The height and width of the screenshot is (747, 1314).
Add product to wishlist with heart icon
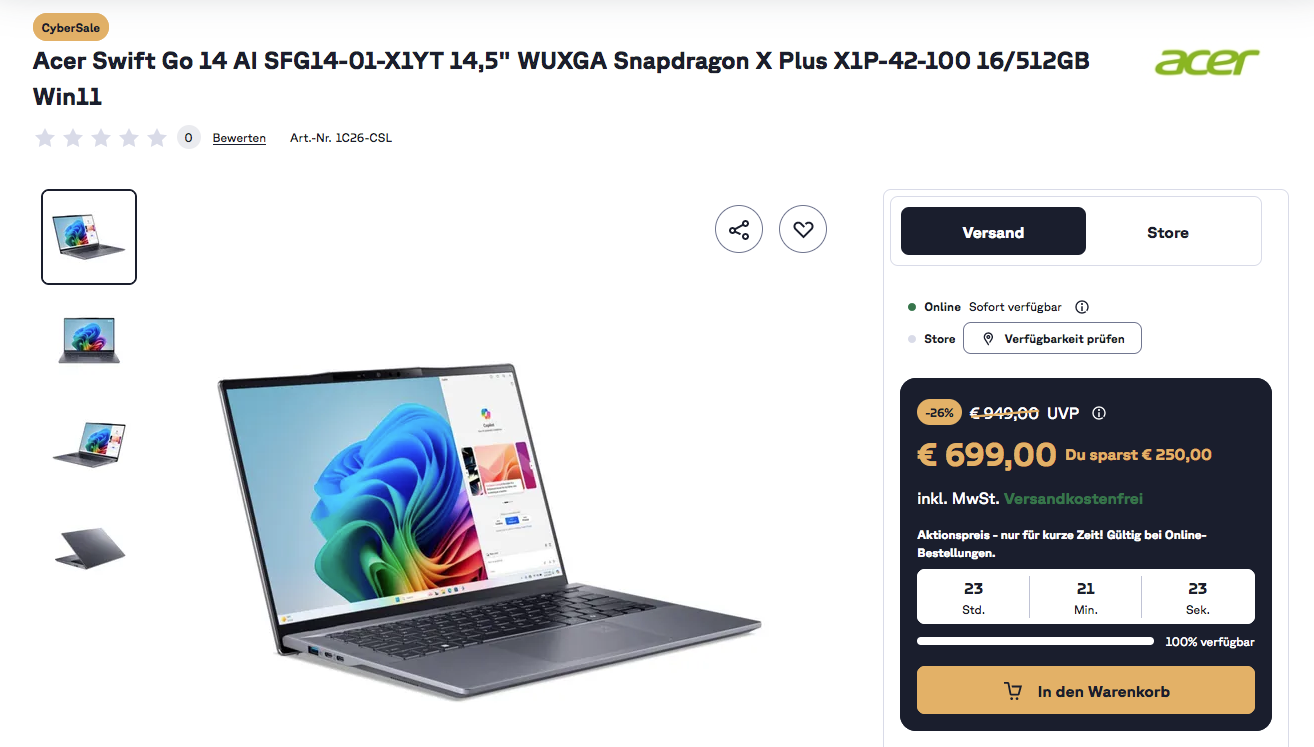click(803, 230)
